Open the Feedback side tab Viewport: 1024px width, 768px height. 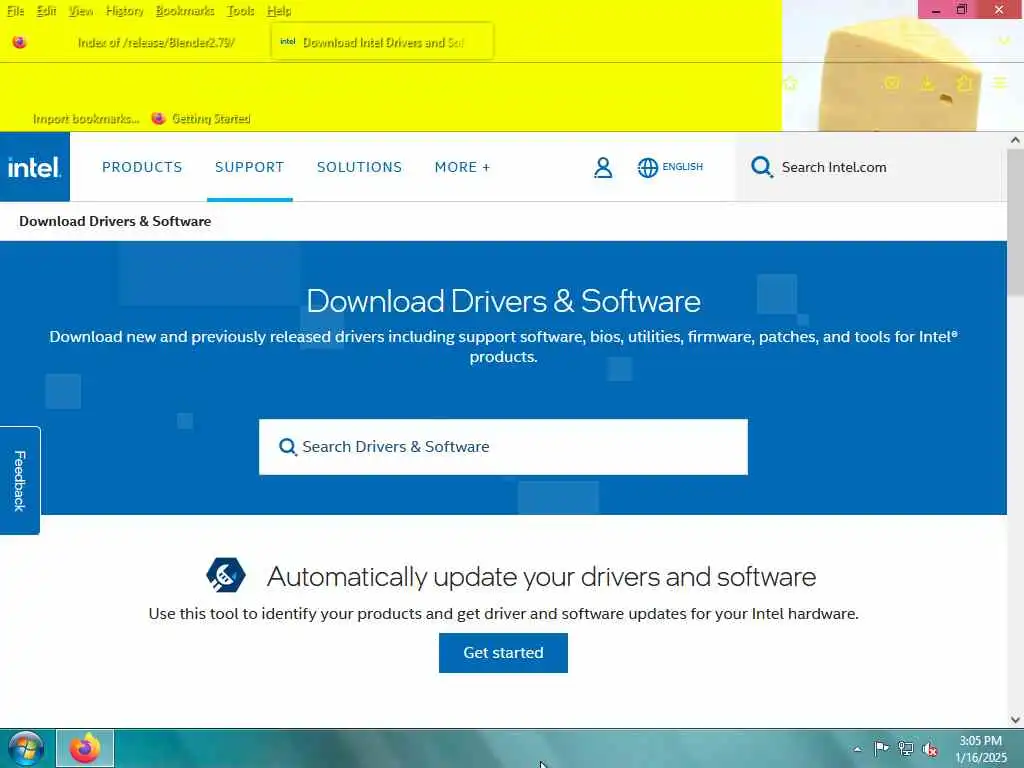20,481
